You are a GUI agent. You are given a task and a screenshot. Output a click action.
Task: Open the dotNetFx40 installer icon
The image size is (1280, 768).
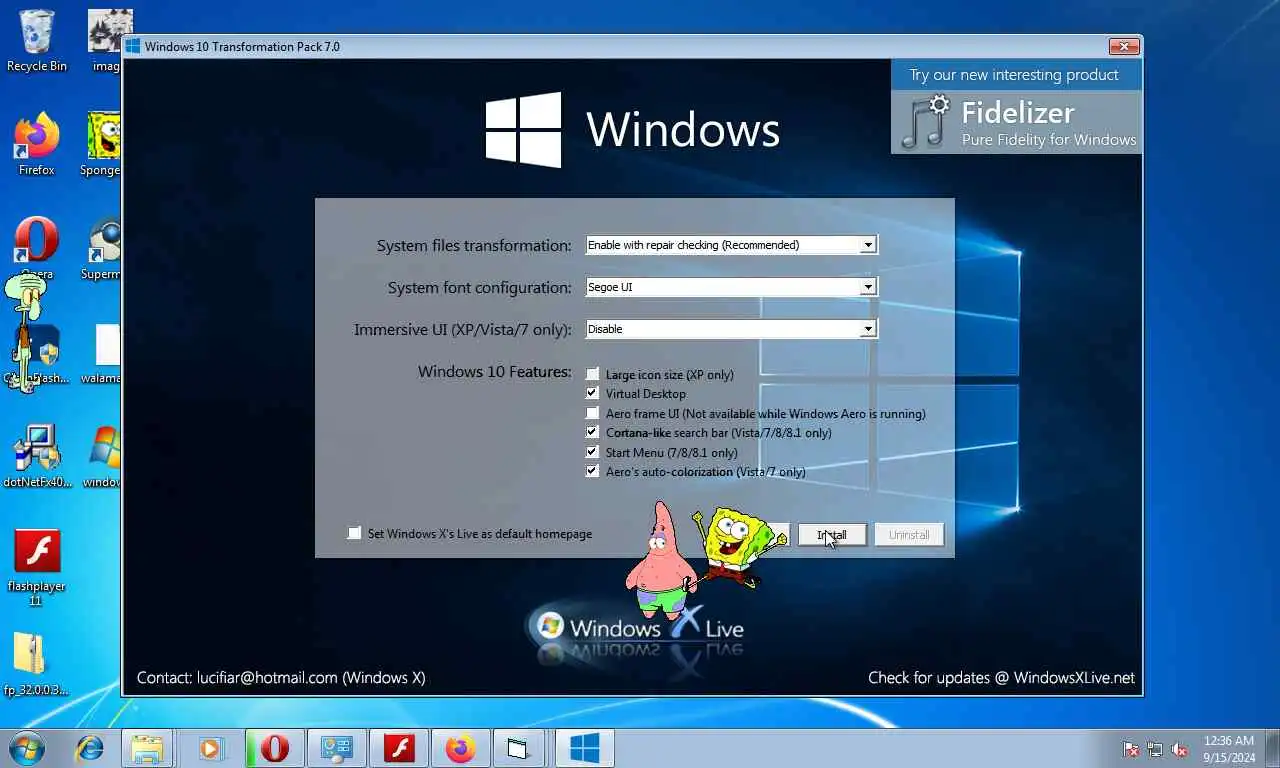click(x=37, y=456)
